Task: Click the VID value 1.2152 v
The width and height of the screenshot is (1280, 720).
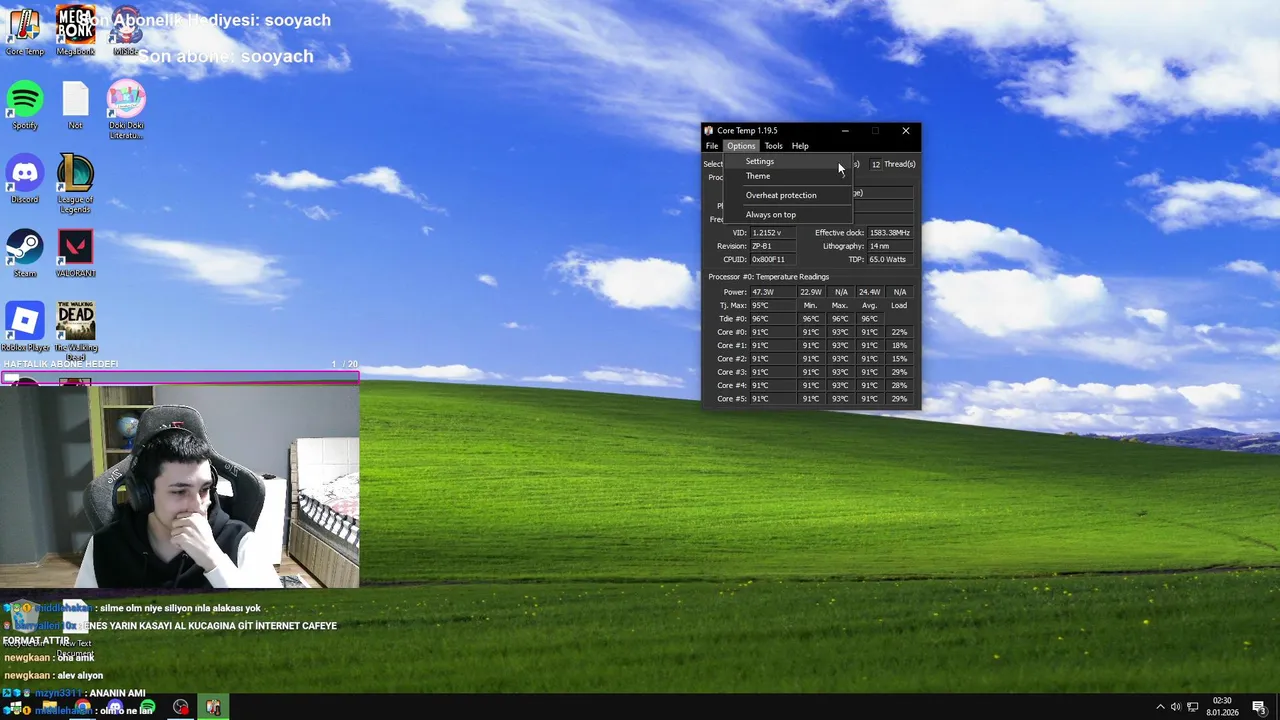Action: 772,233
